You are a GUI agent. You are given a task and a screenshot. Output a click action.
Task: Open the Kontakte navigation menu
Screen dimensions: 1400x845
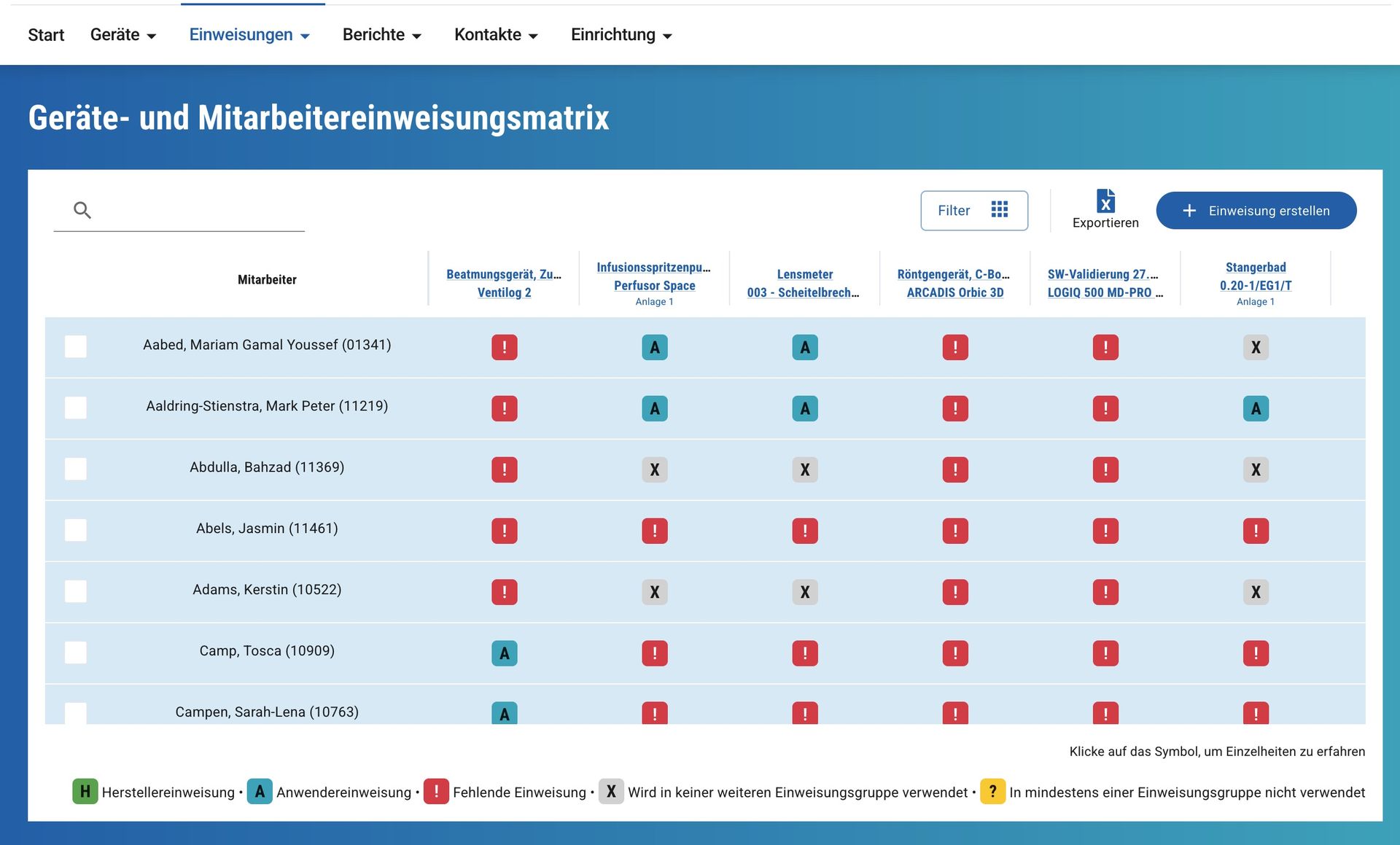point(496,35)
